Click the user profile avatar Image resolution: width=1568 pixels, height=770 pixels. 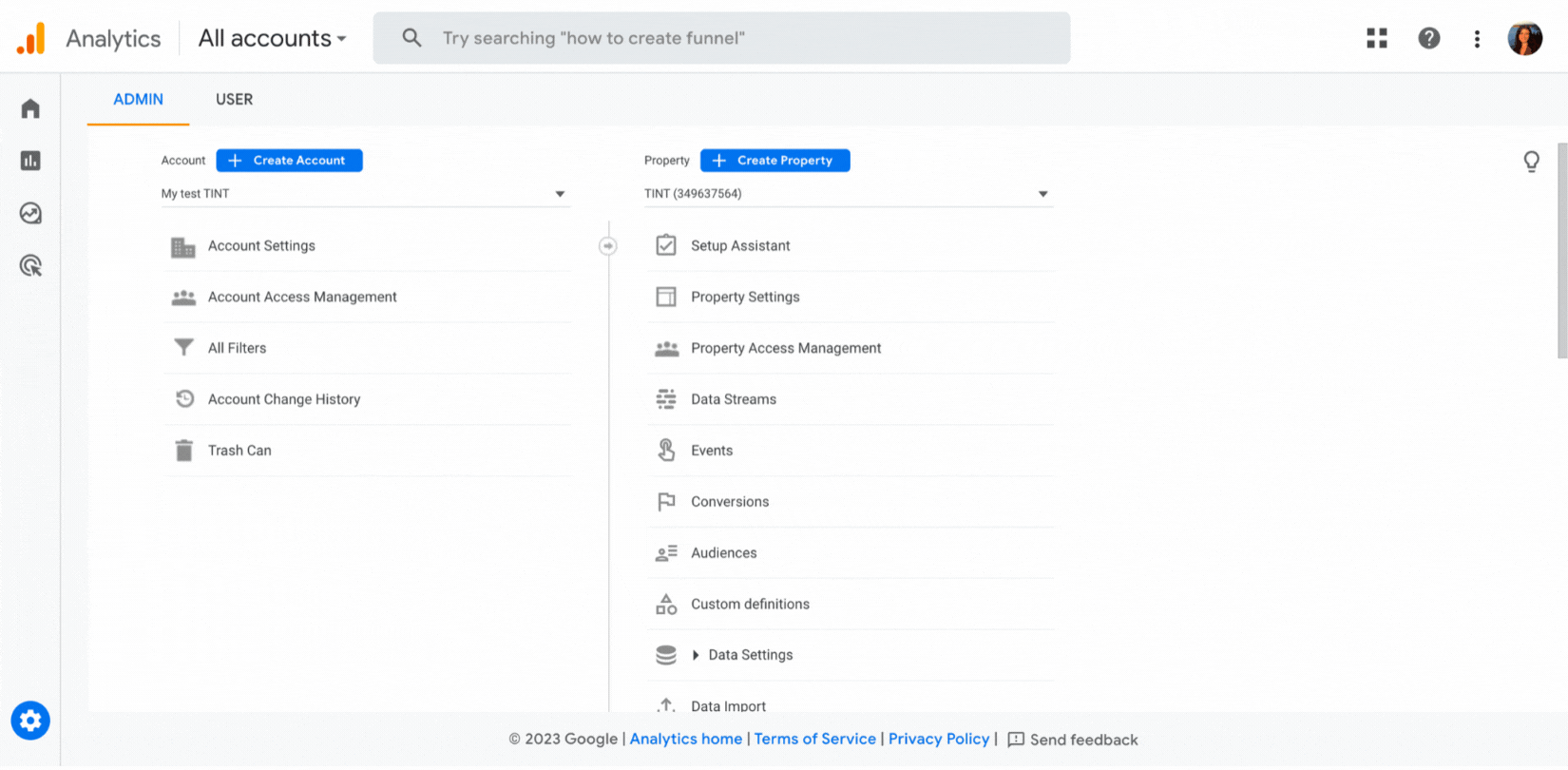[1525, 38]
